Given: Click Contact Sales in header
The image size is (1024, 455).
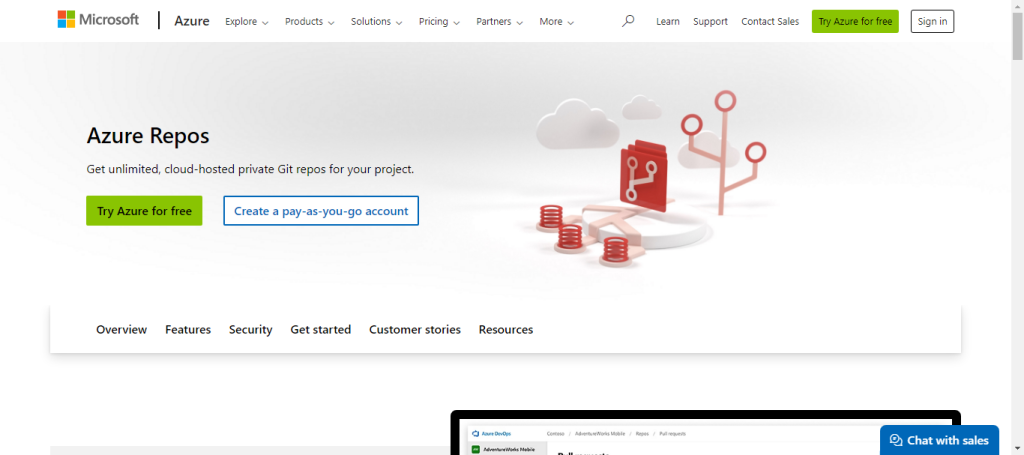Looking at the screenshot, I should tap(770, 22).
